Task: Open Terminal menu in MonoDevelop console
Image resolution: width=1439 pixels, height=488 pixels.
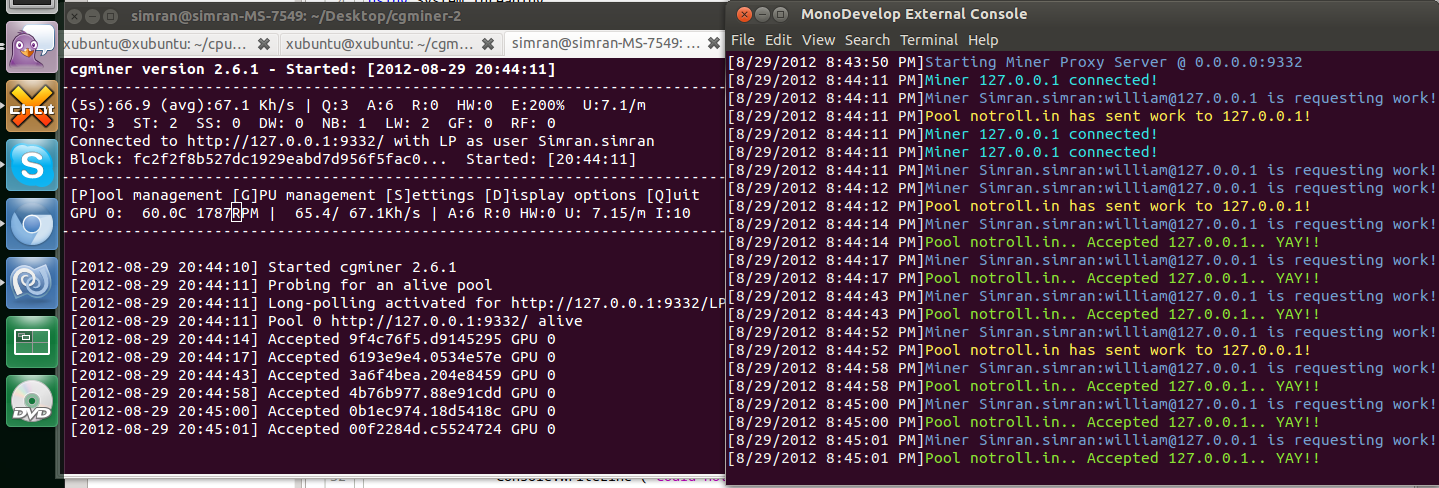Action: [929, 40]
